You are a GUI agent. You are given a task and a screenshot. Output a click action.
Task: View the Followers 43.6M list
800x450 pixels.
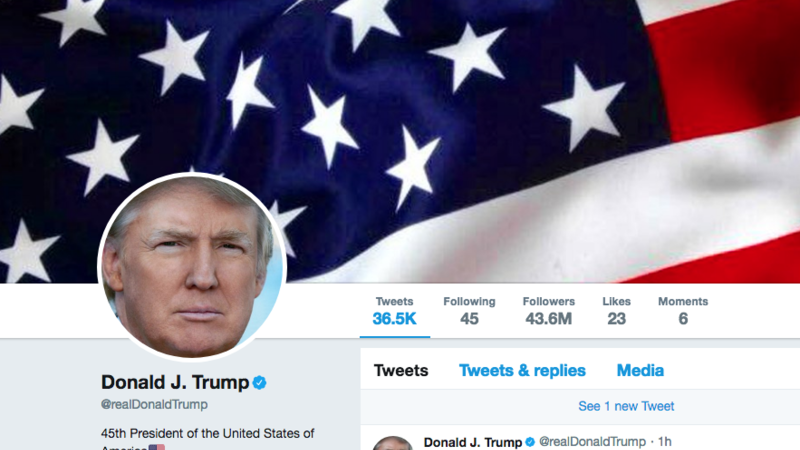click(x=548, y=311)
